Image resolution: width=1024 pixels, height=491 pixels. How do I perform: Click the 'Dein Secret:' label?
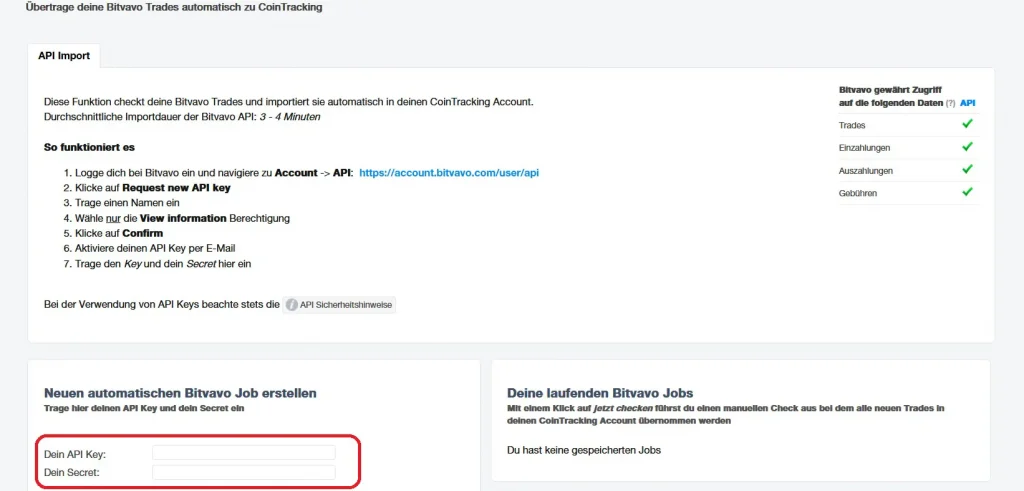click(71, 473)
